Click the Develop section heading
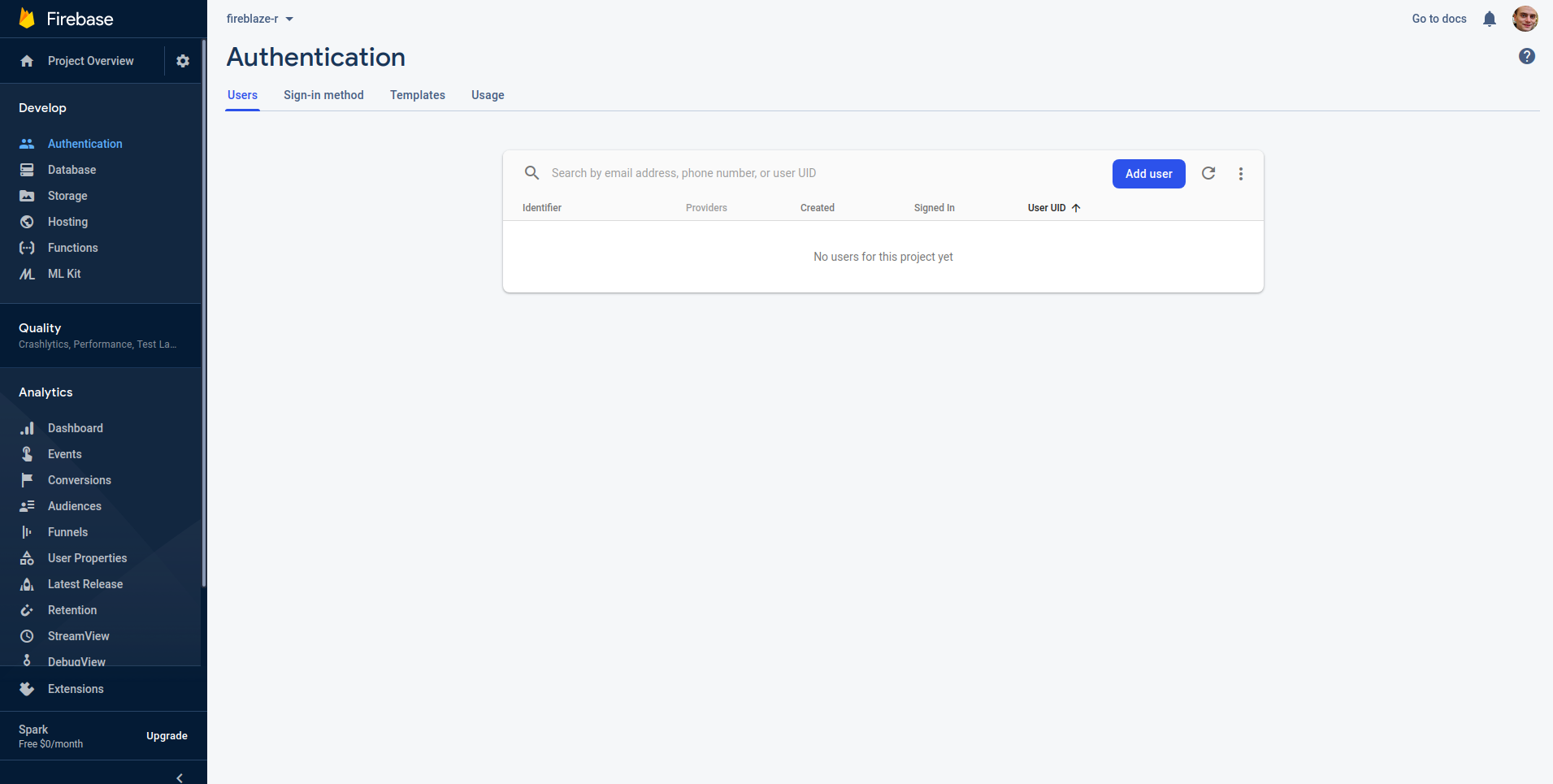The height and width of the screenshot is (784, 1553). (42, 108)
